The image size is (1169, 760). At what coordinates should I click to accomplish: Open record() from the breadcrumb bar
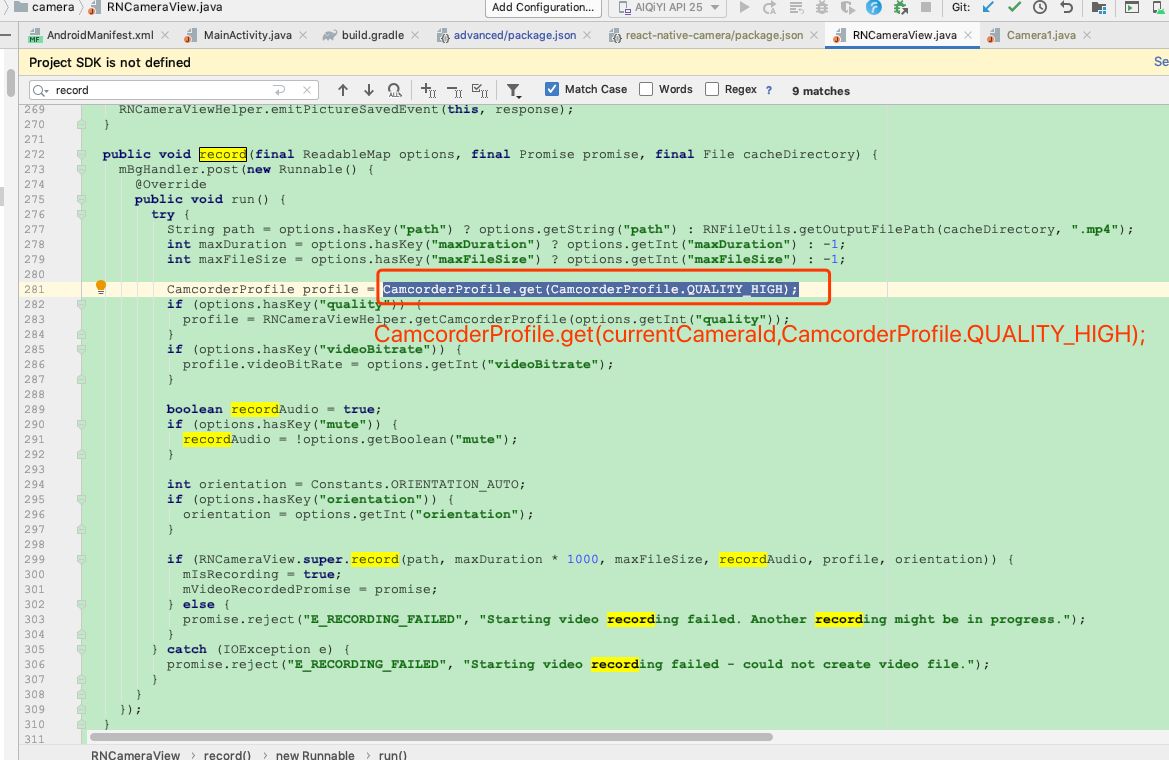227,755
